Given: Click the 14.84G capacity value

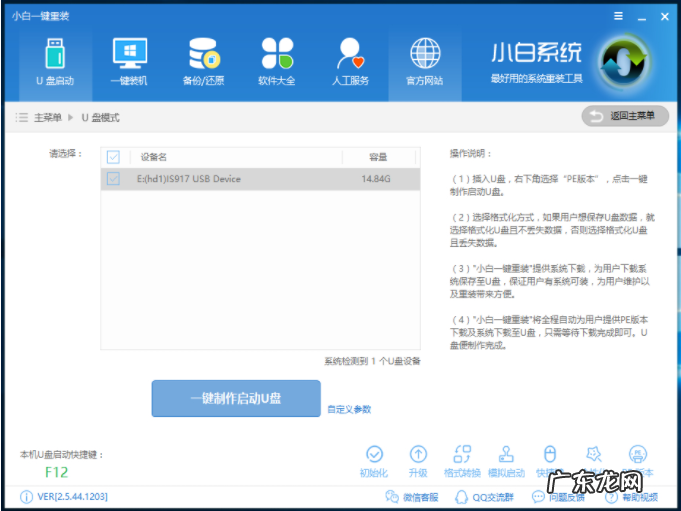Looking at the screenshot, I should coord(376,178).
